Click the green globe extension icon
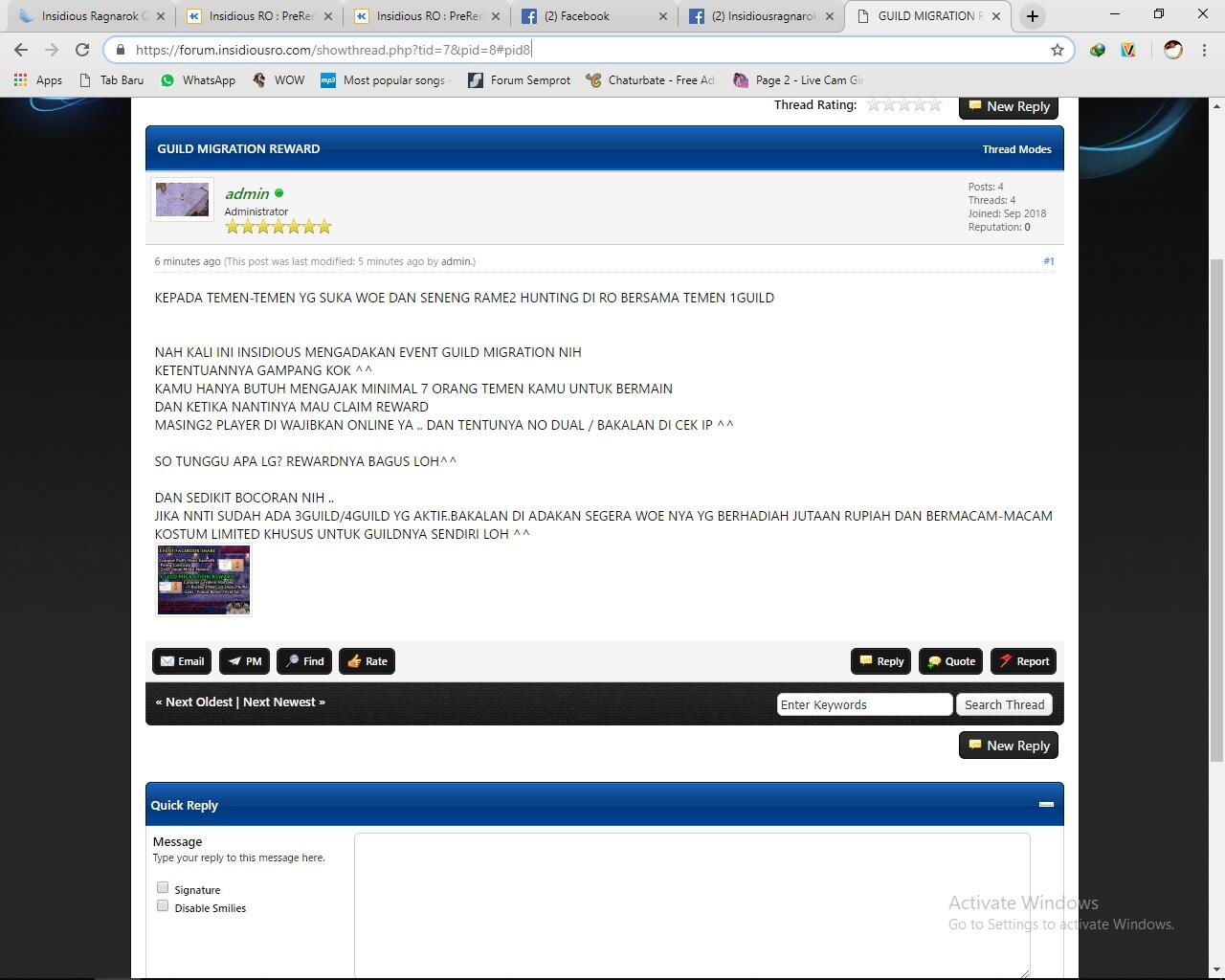Screen dimensions: 1225x980 coord(1098,50)
